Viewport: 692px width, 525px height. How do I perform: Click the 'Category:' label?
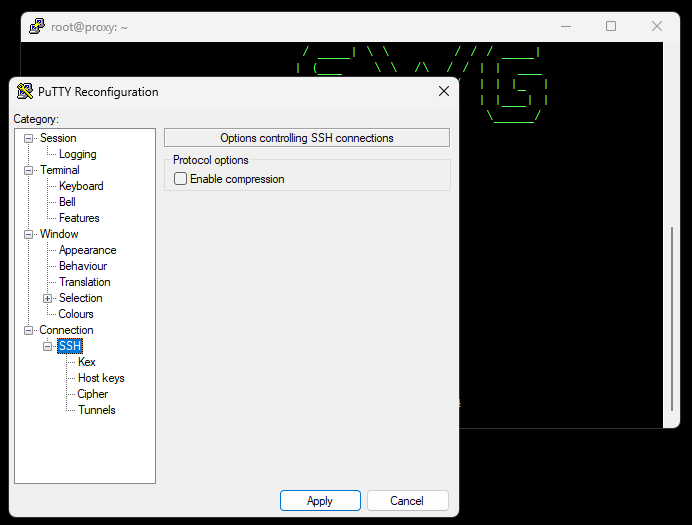36,119
